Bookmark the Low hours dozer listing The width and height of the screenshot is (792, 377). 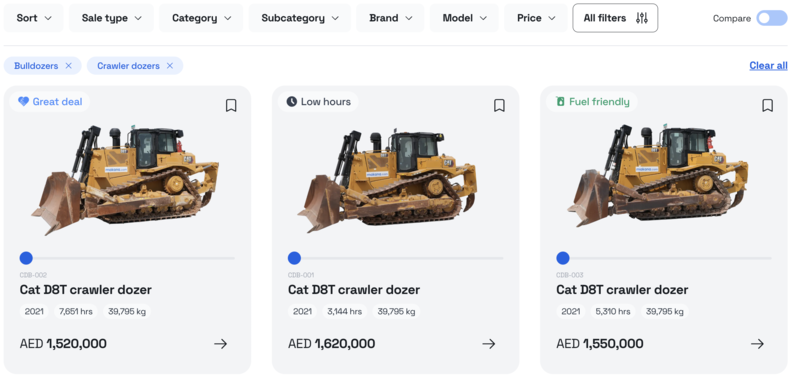[499, 106]
